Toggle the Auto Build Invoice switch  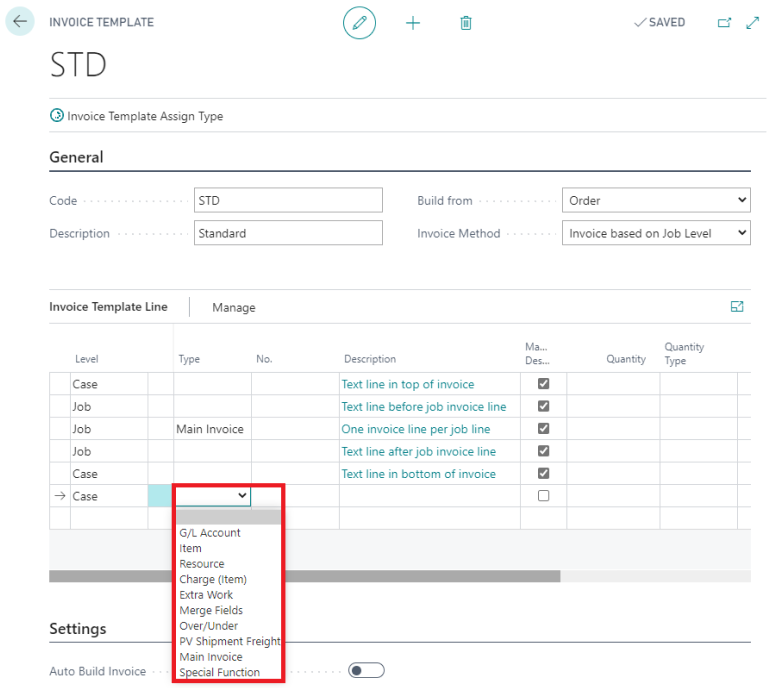[366, 670]
